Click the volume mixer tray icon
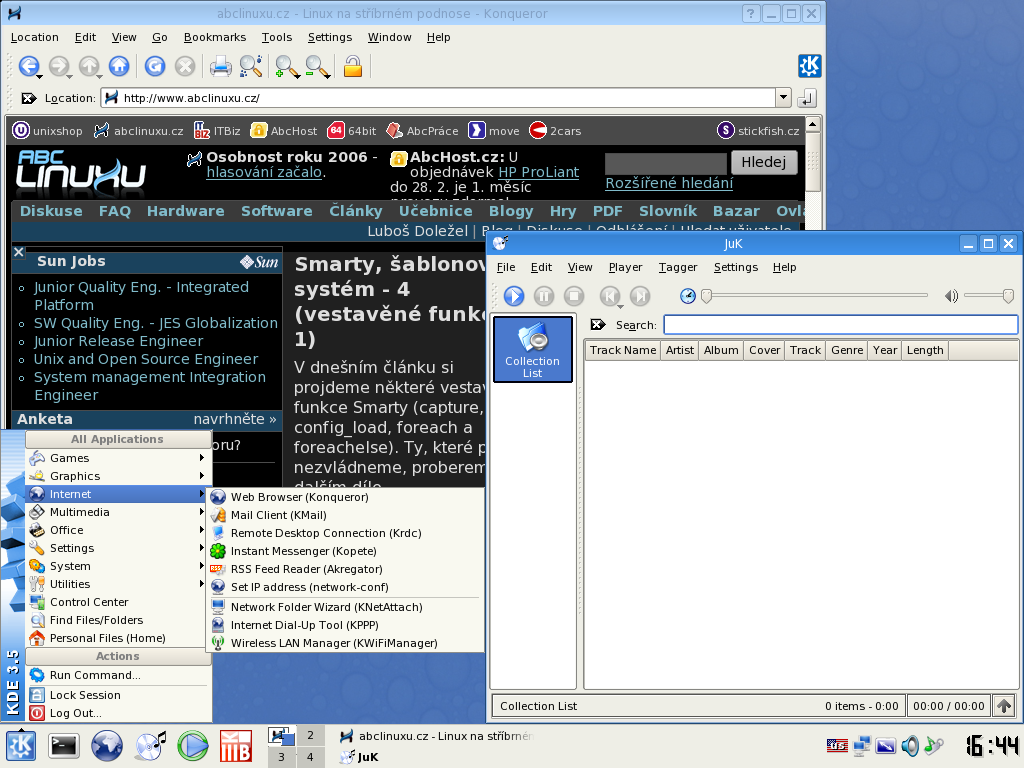 tap(910, 745)
